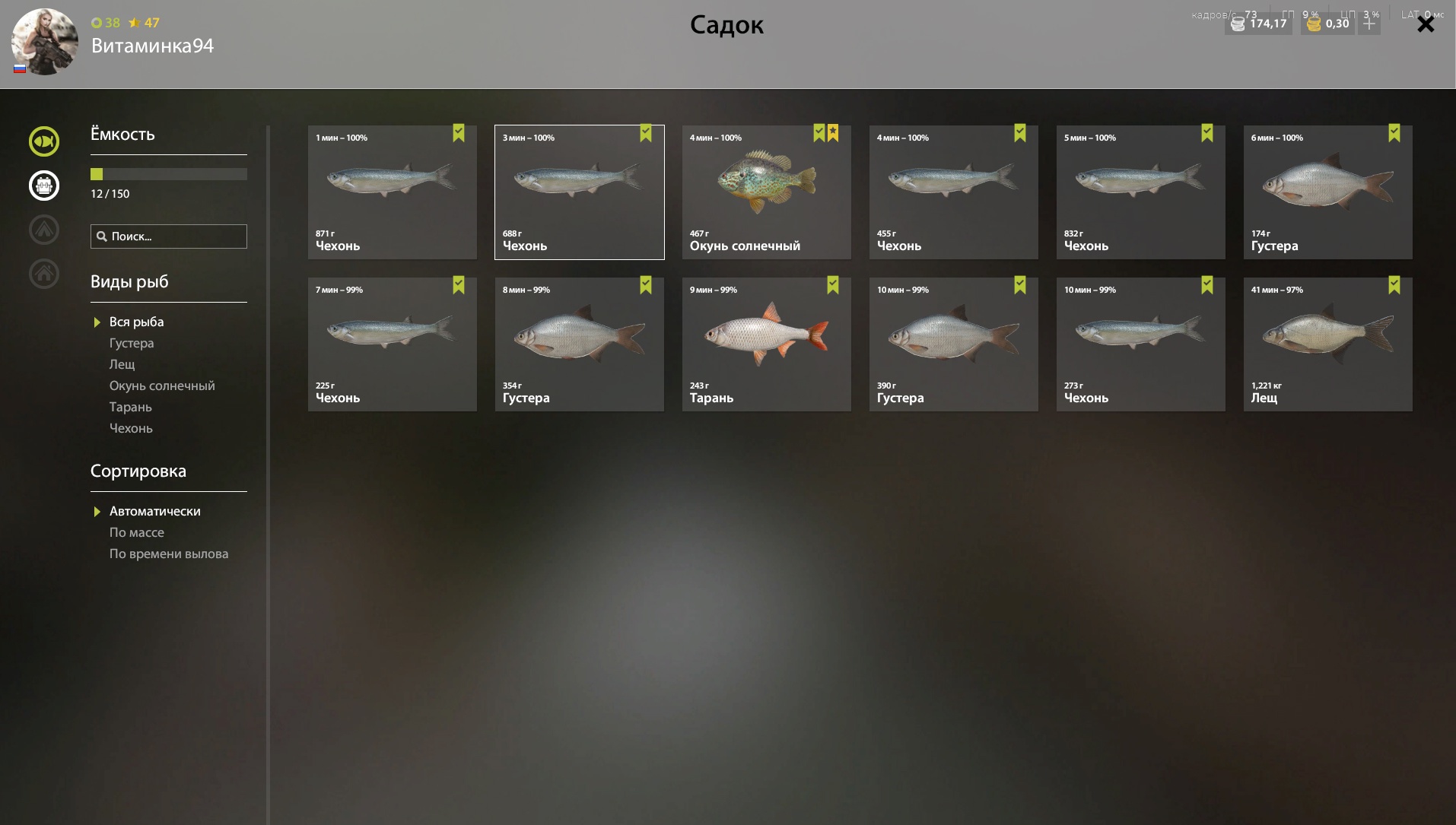Sort fish По массе

(137, 532)
